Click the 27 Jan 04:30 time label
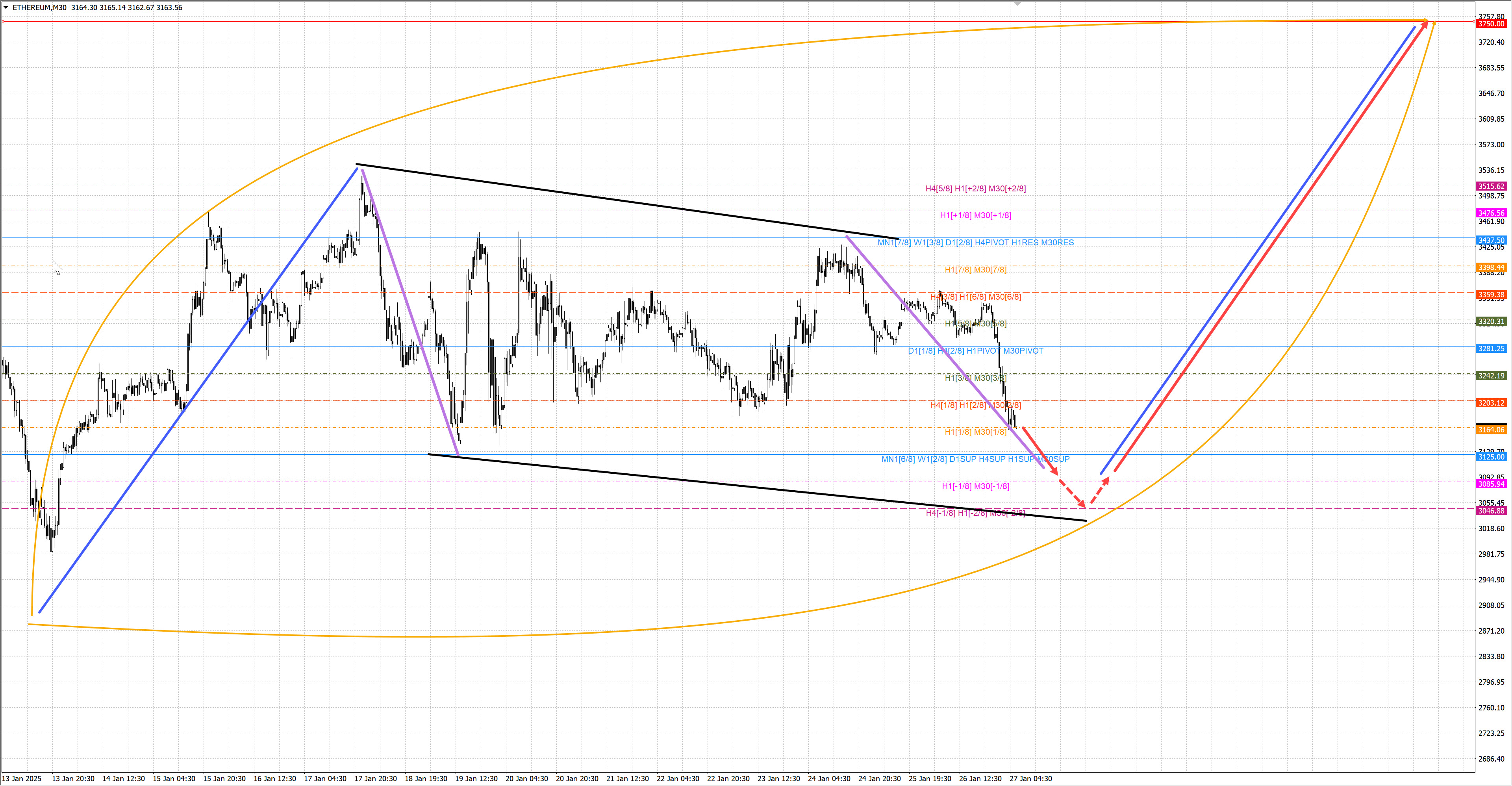This screenshot has width=1512, height=786. point(1030,779)
